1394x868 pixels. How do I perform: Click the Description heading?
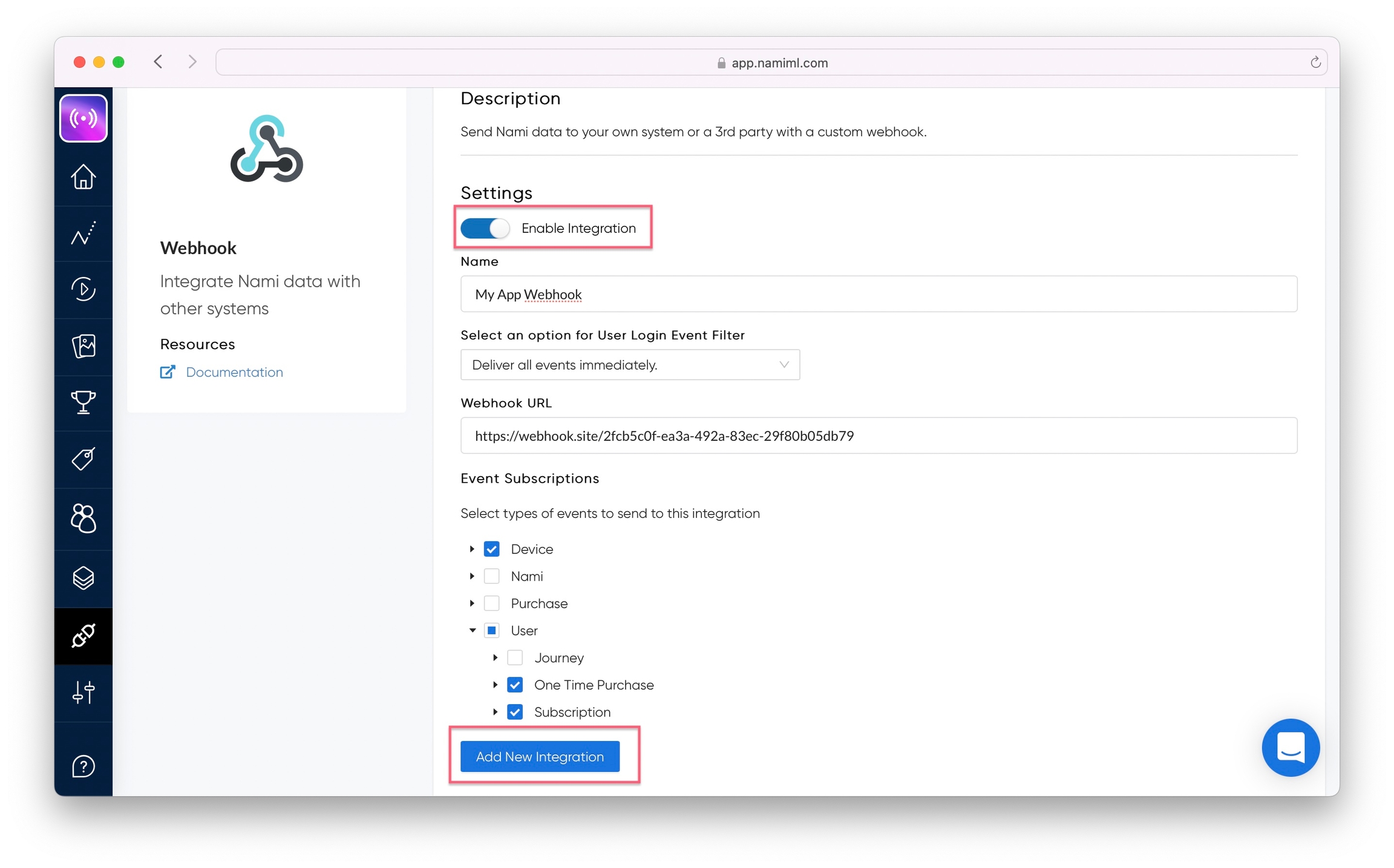(510, 99)
